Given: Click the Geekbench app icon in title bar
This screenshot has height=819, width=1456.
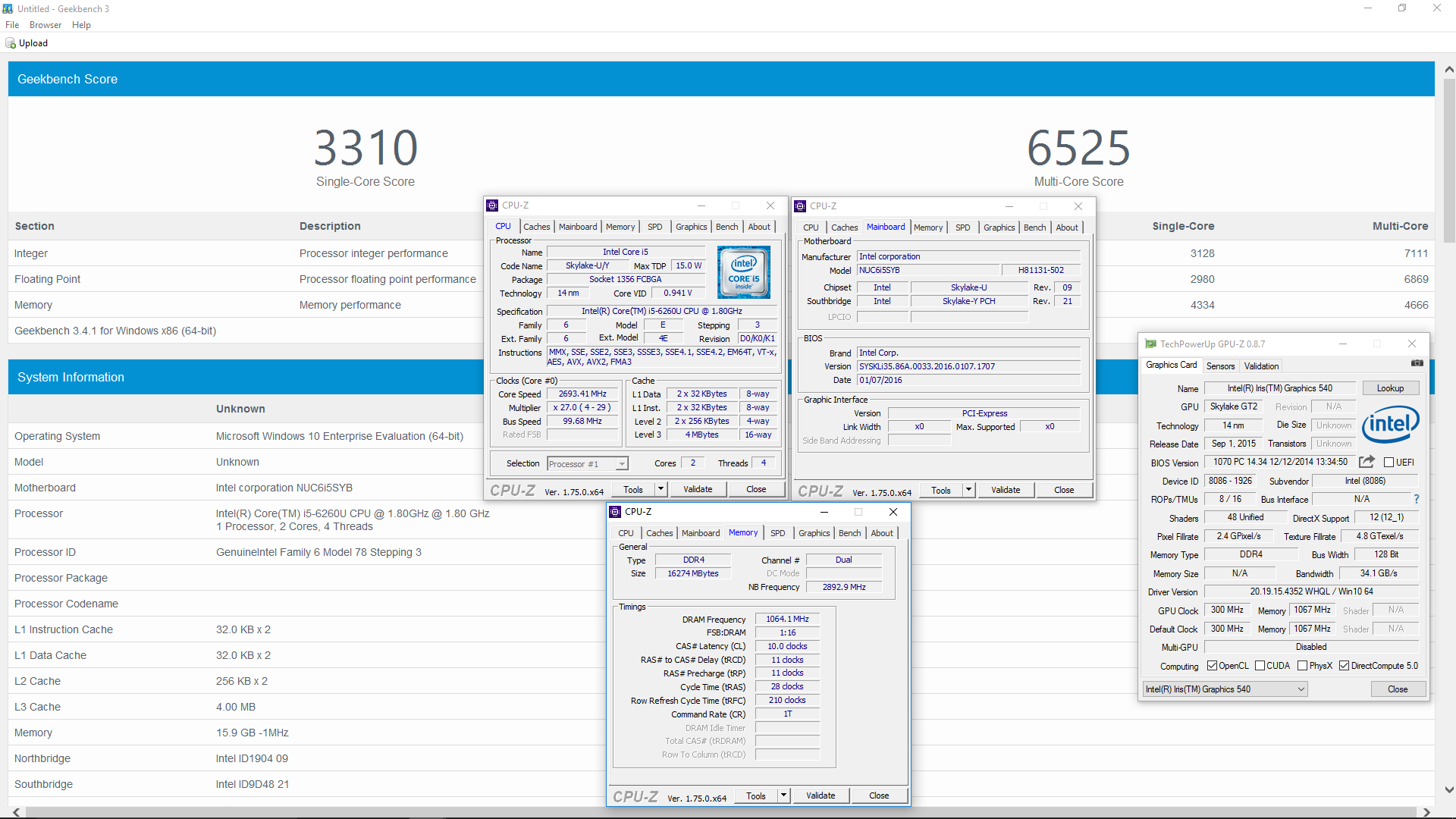Looking at the screenshot, I should 8,8.
